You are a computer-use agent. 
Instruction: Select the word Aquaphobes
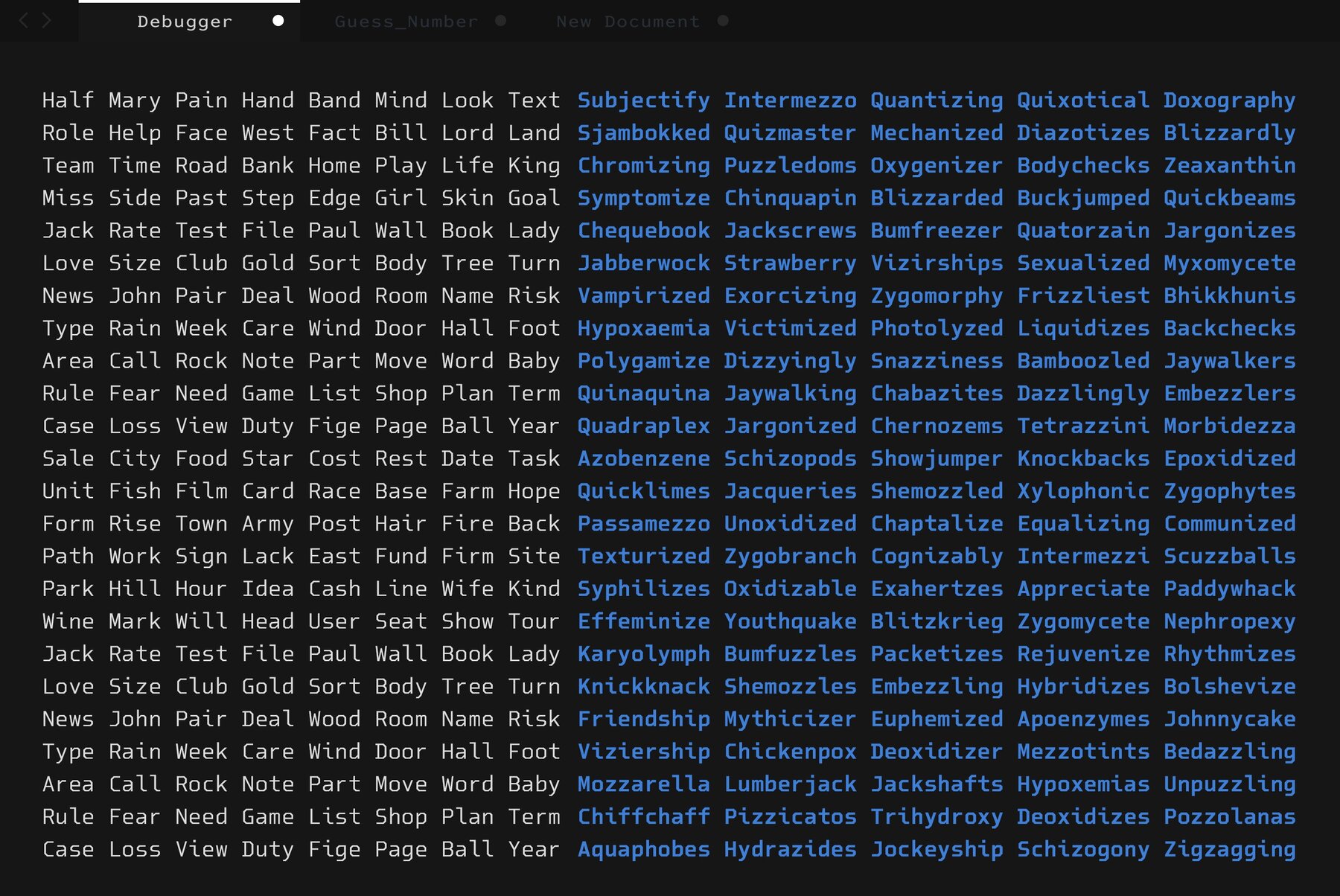click(x=643, y=849)
